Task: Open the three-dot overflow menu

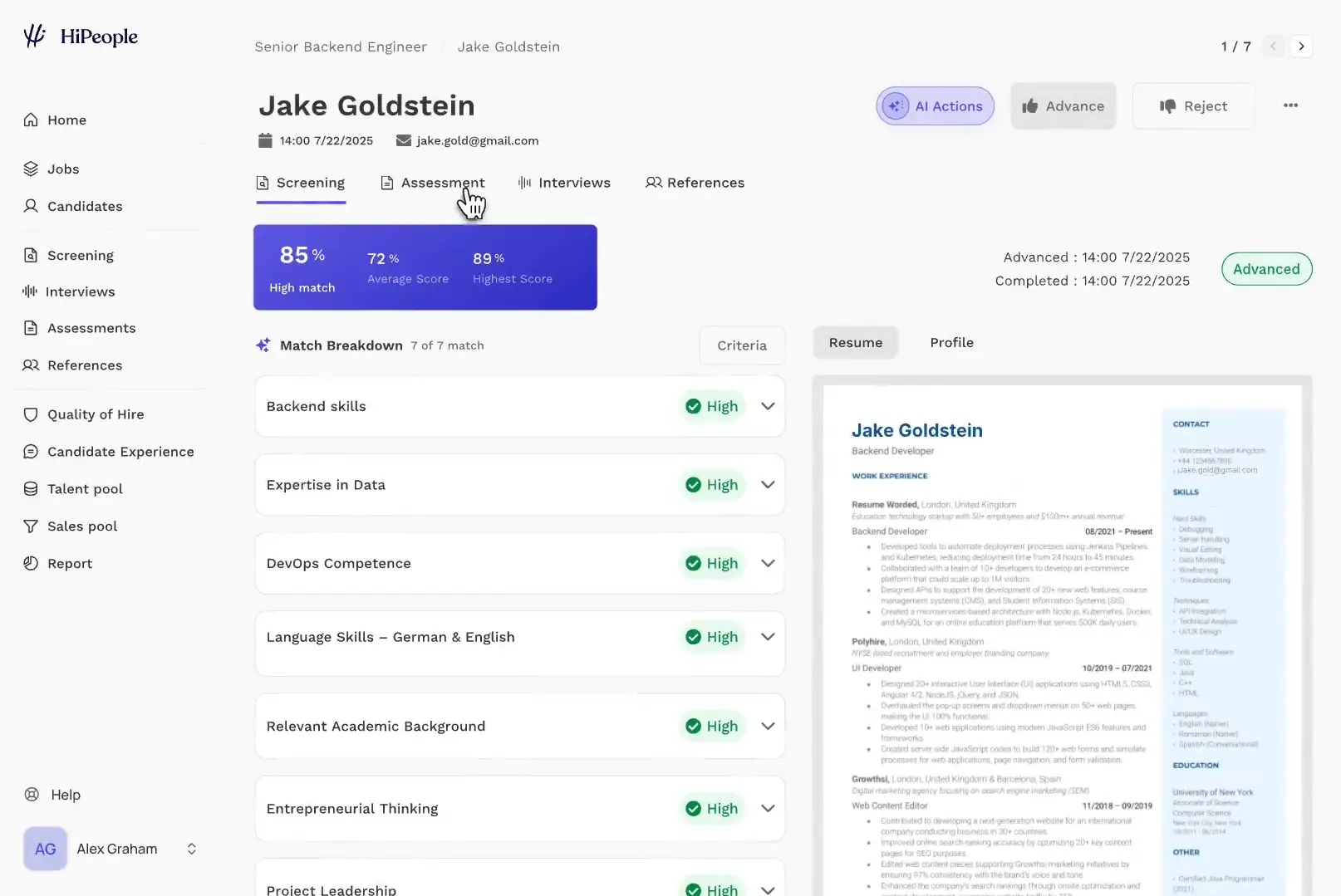Action: 1290,105
